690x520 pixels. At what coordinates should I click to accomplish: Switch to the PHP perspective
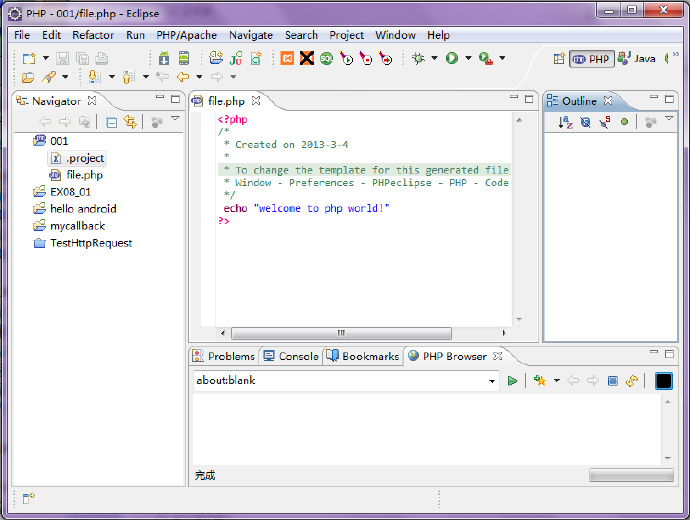click(x=591, y=59)
